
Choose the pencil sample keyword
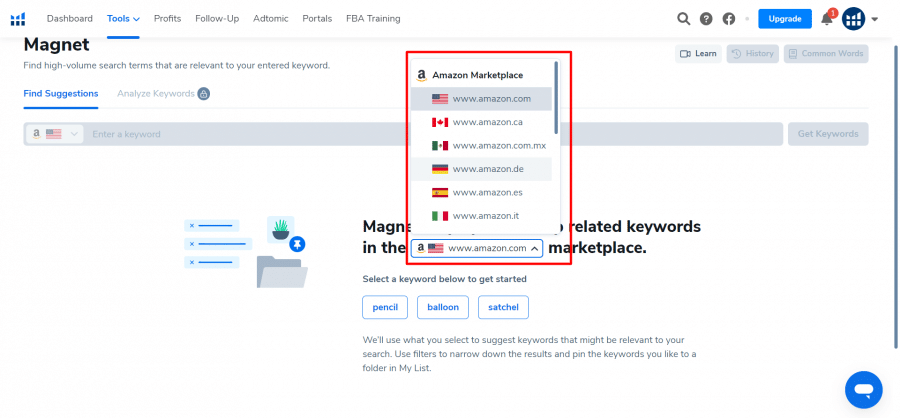(x=385, y=307)
